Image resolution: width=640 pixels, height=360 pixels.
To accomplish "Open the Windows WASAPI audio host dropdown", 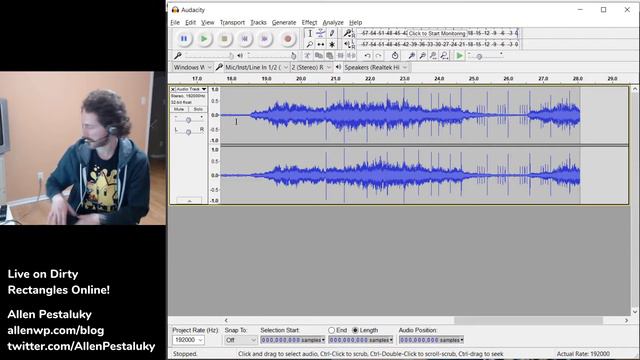I will point(192,67).
